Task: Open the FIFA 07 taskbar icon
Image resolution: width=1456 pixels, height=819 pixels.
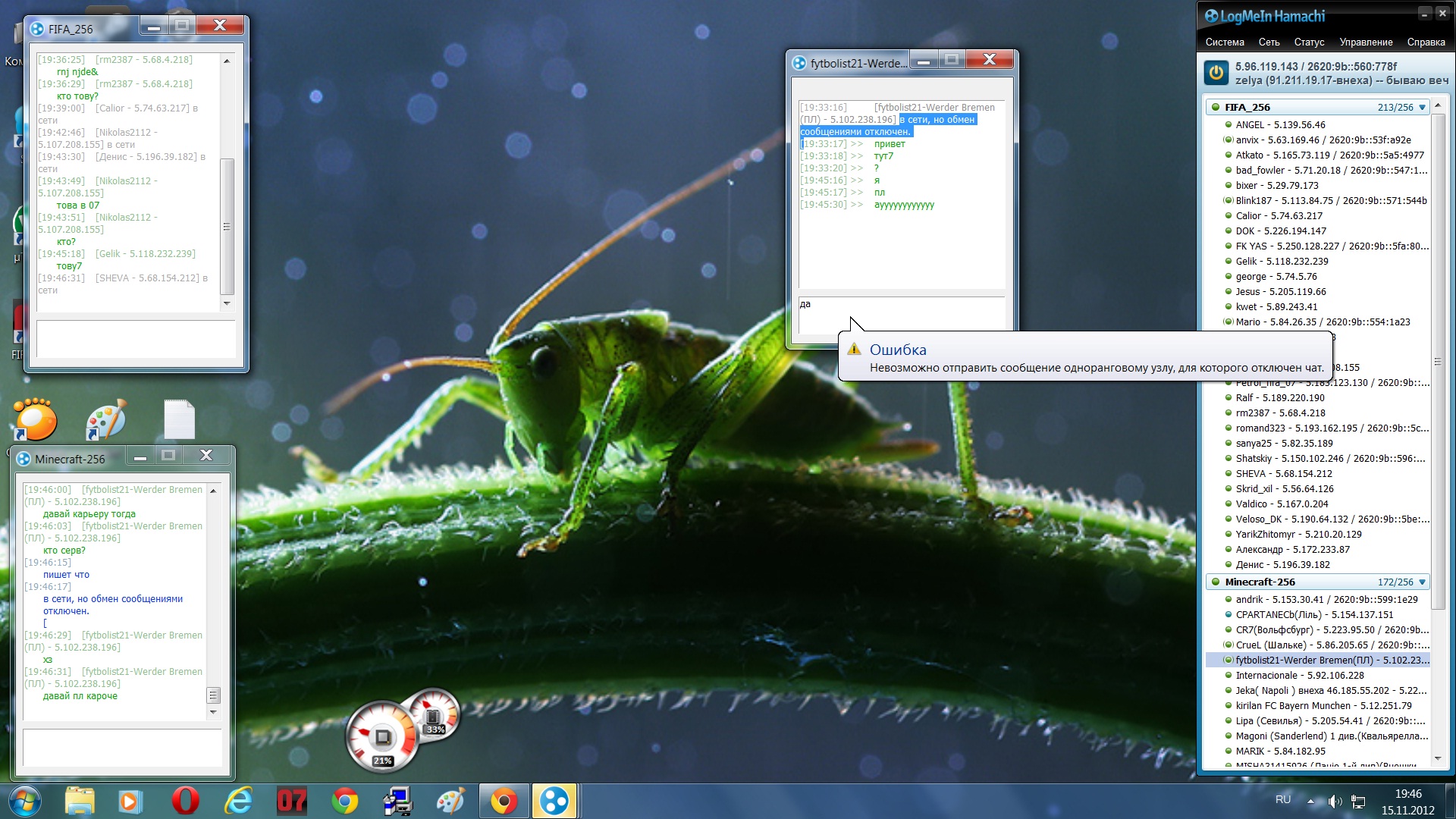Action: 292,801
